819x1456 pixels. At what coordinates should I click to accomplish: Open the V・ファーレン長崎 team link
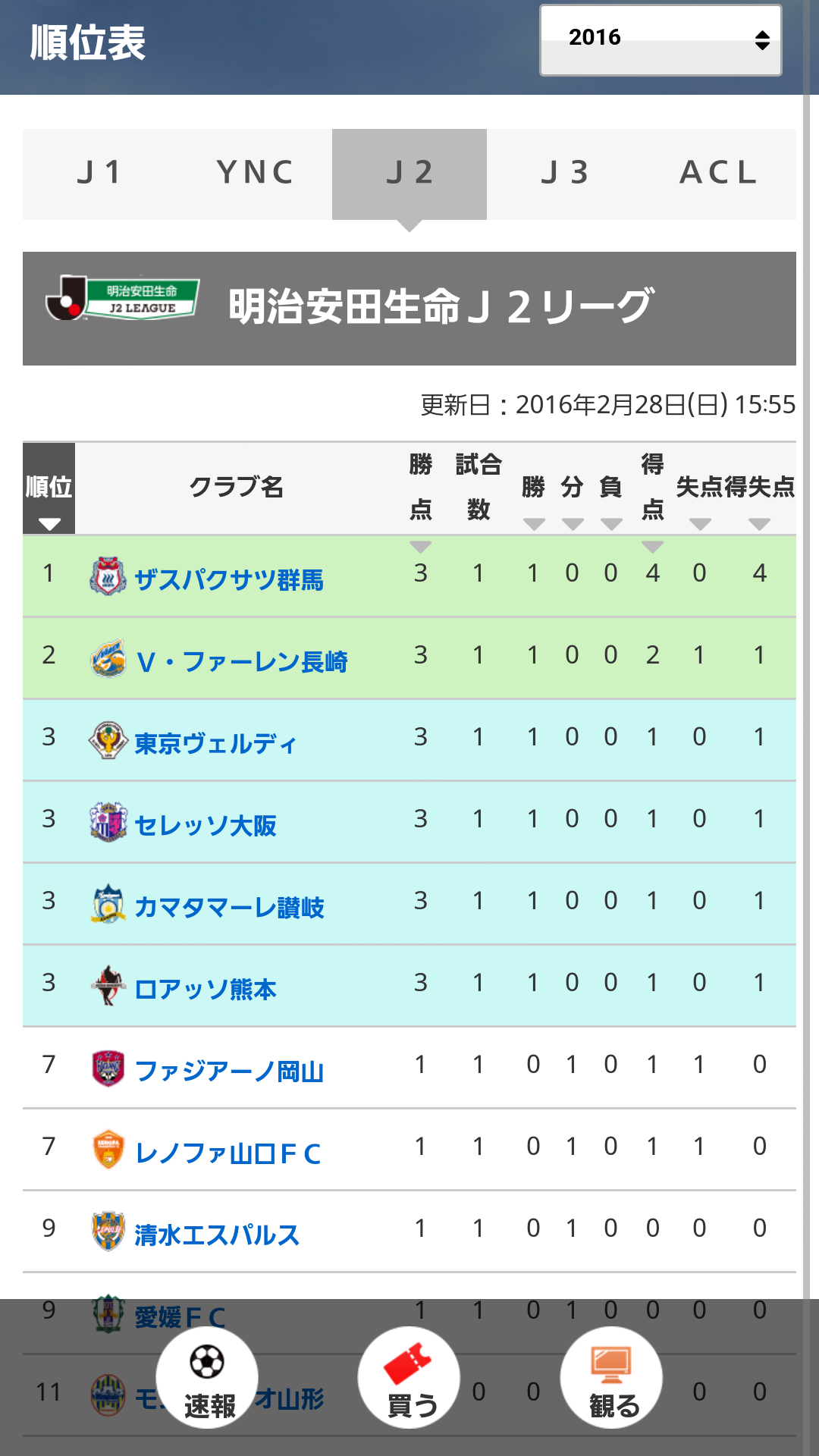coord(241,661)
